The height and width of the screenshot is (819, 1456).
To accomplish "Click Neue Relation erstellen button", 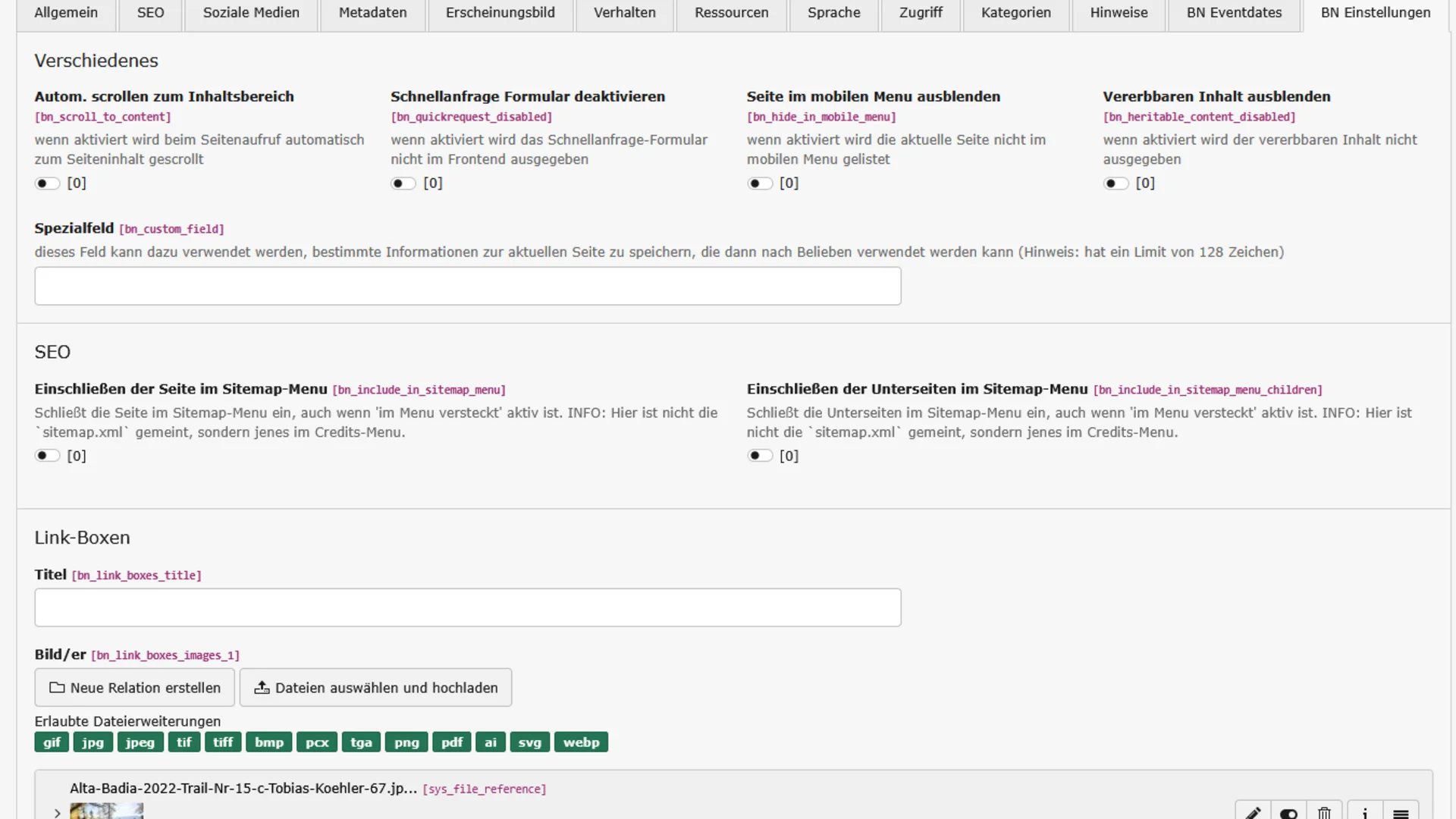I will click(134, 688).
